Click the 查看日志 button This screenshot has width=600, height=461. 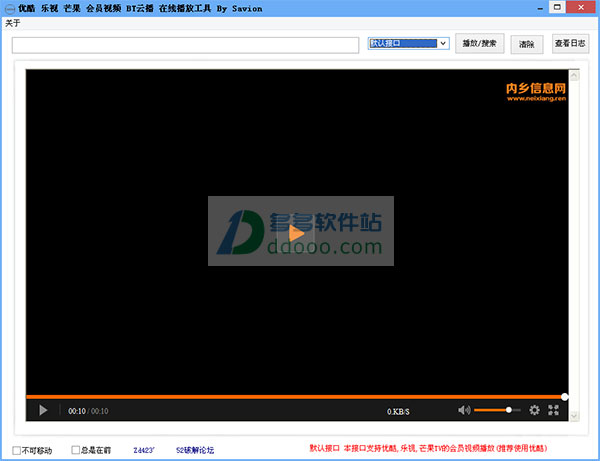click(570, 43)
